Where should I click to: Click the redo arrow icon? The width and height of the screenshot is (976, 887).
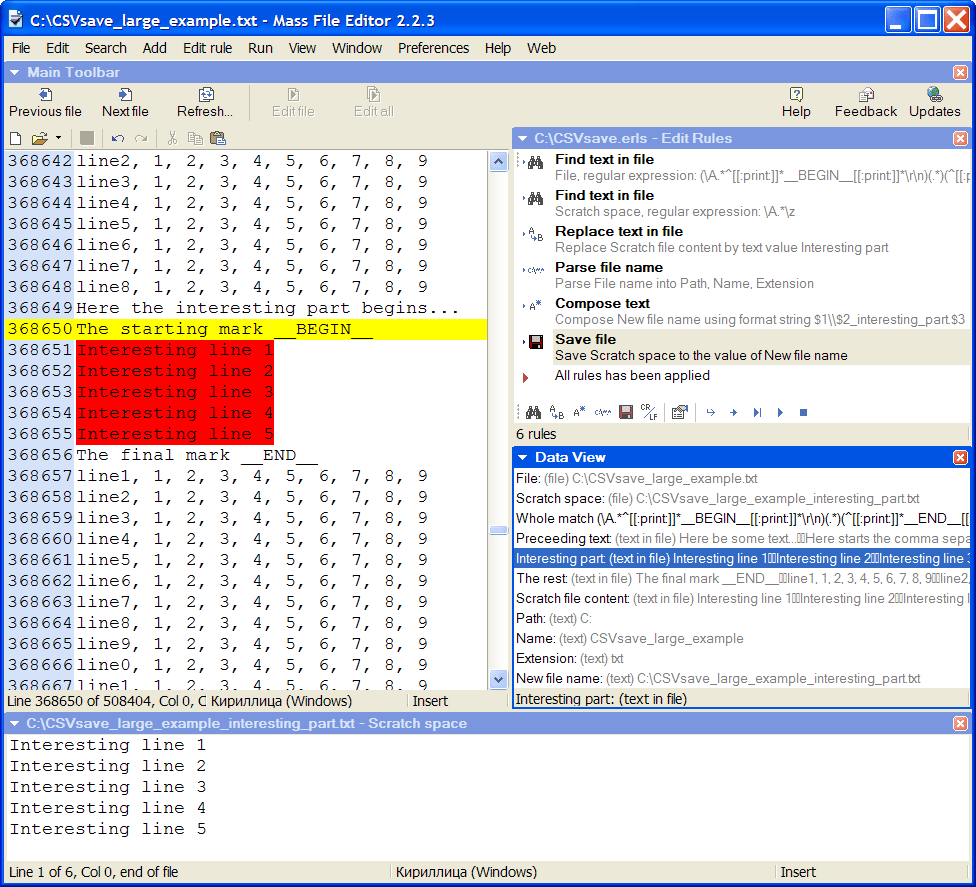click(141, 138)
